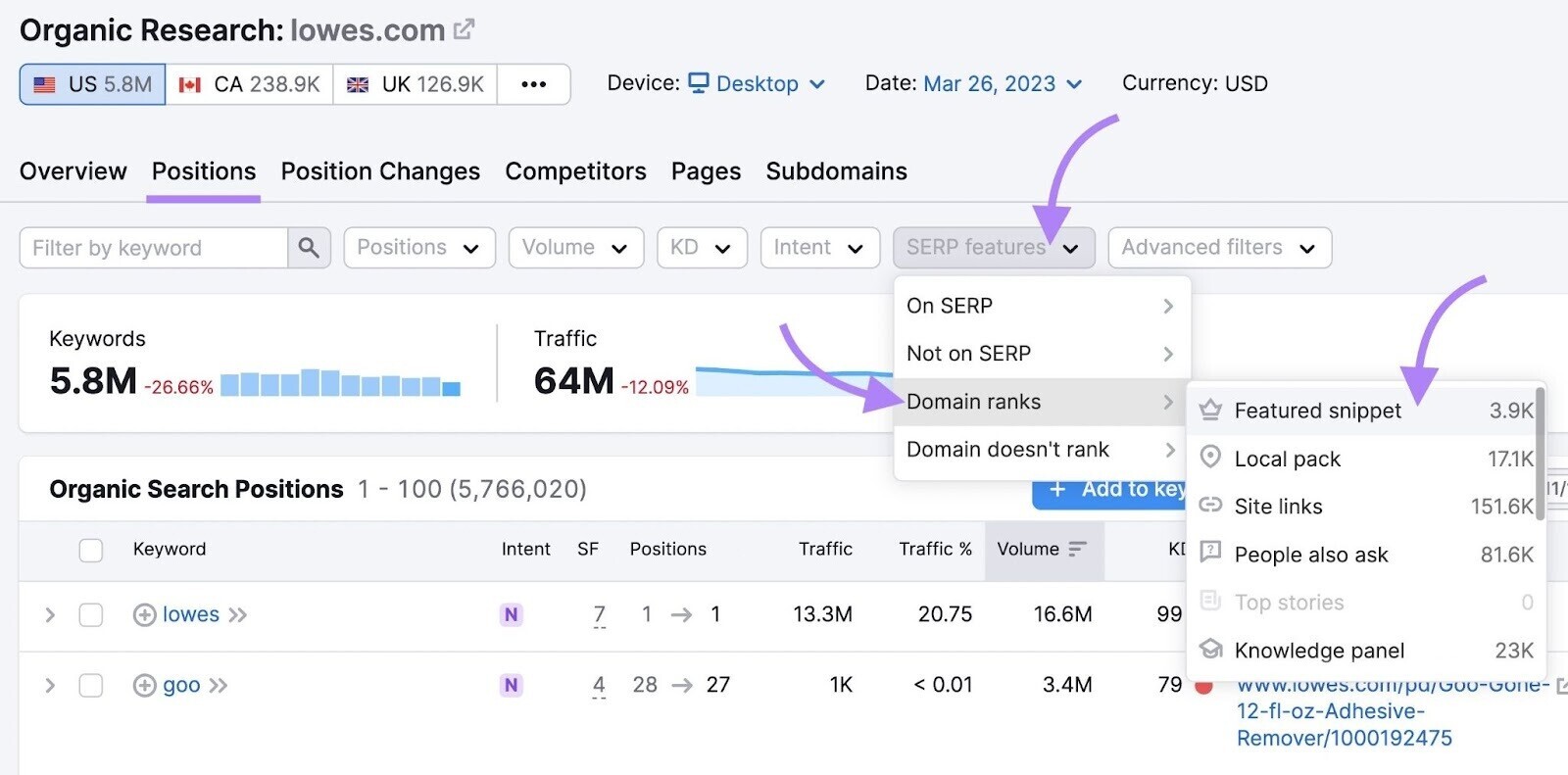The width and height of the screenshot is (1568, 775).
Task: Check the box for goo keyword row
Action: pyautogui.click(x=91, y=685)
